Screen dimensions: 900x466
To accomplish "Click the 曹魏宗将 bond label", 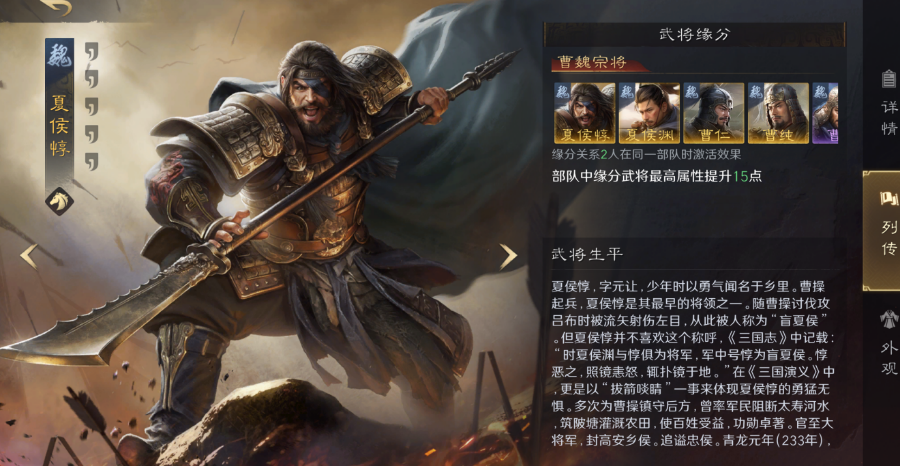I will click(592, 63).
